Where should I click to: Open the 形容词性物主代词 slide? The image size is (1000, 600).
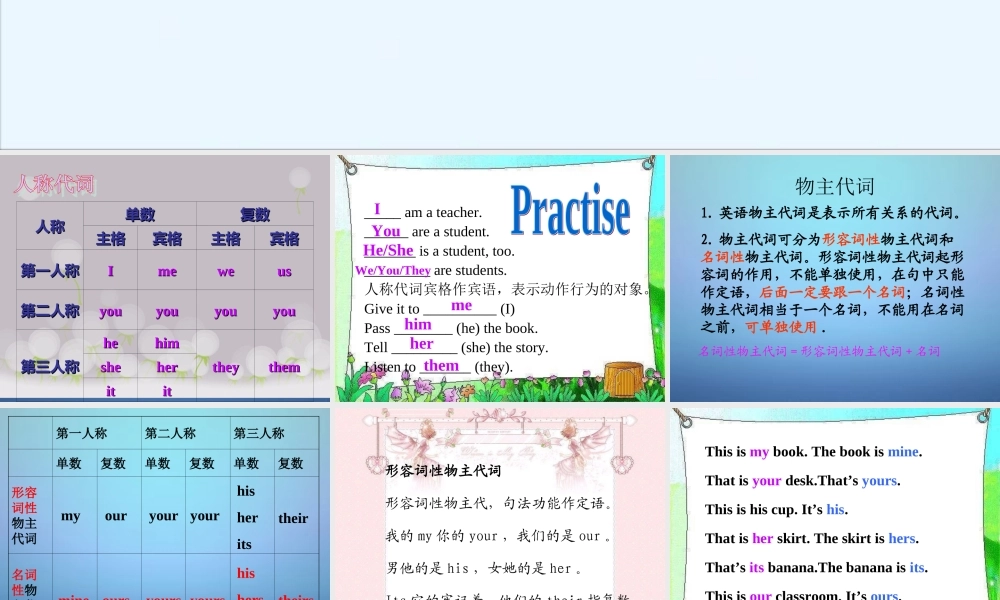(x=500, y=500)
